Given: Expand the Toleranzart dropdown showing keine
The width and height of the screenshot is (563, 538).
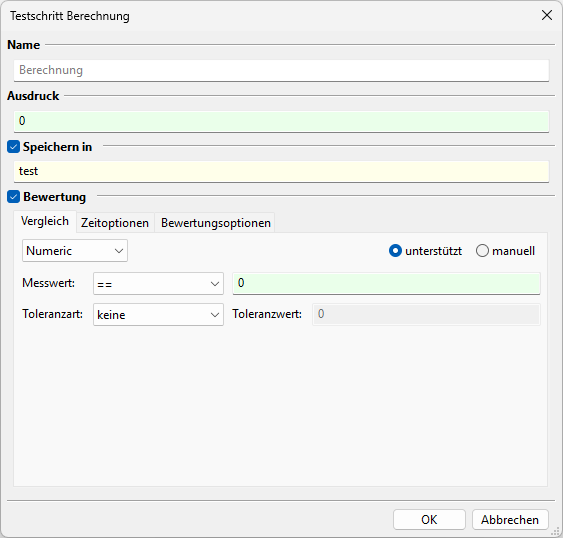Looking at the screenshot, I should pyautogui.click(x=158, y=315).
